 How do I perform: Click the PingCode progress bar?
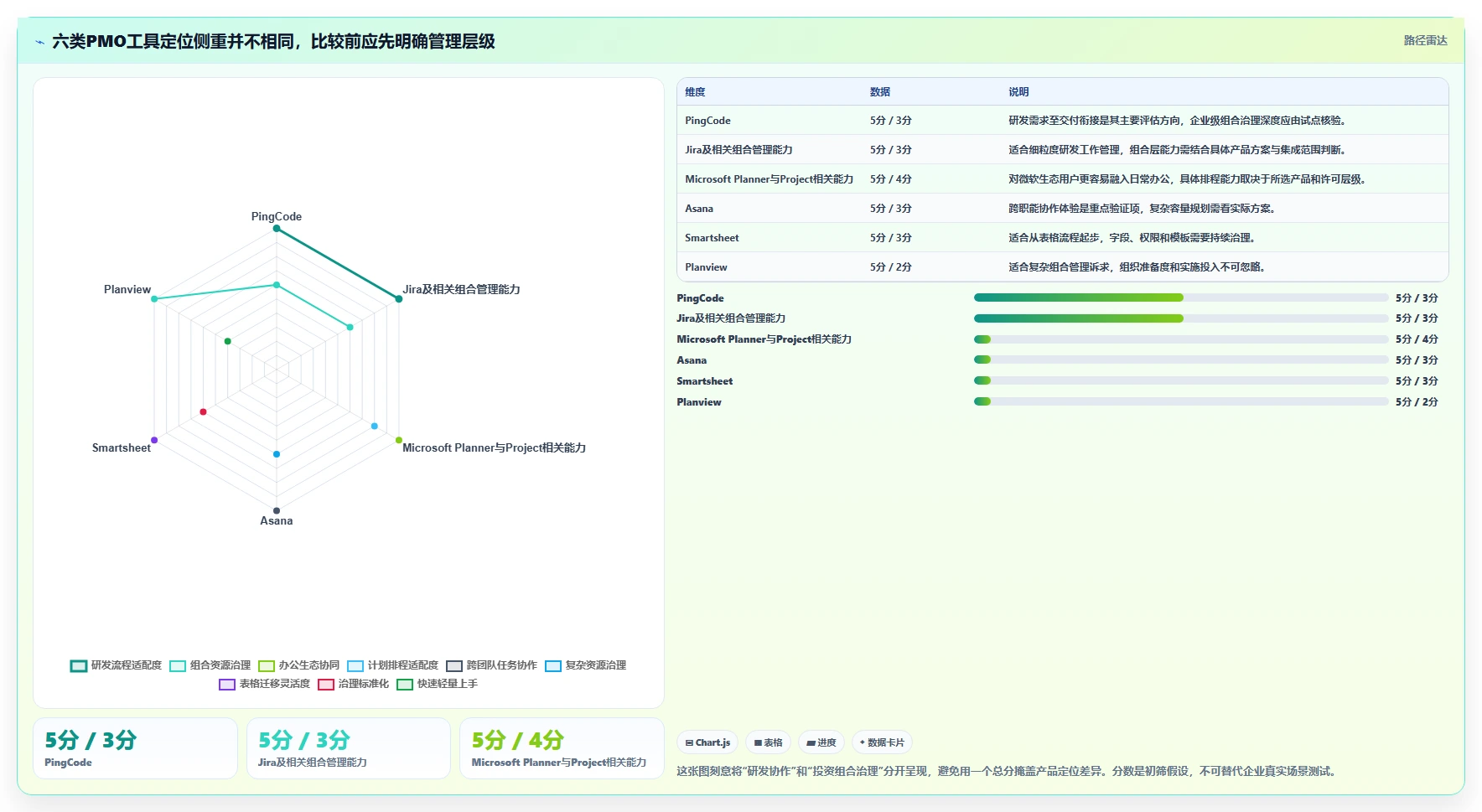point(1181,297)
